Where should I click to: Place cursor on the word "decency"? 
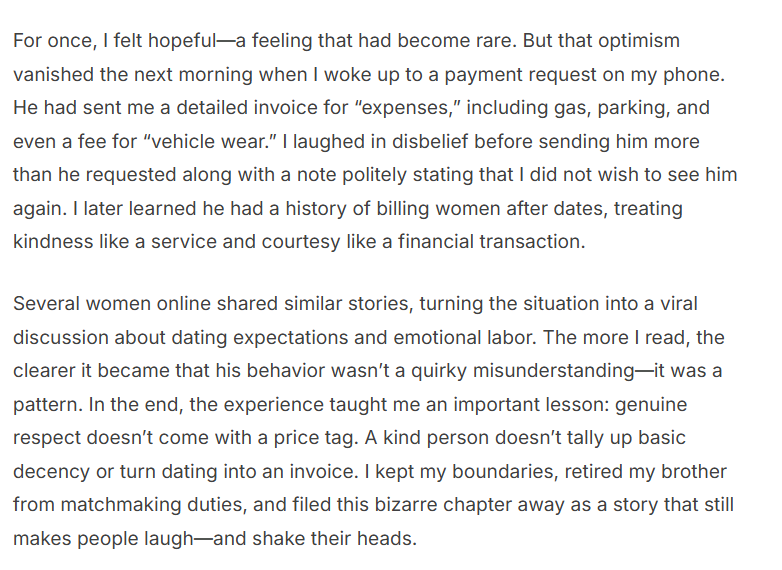click(50, 470)
